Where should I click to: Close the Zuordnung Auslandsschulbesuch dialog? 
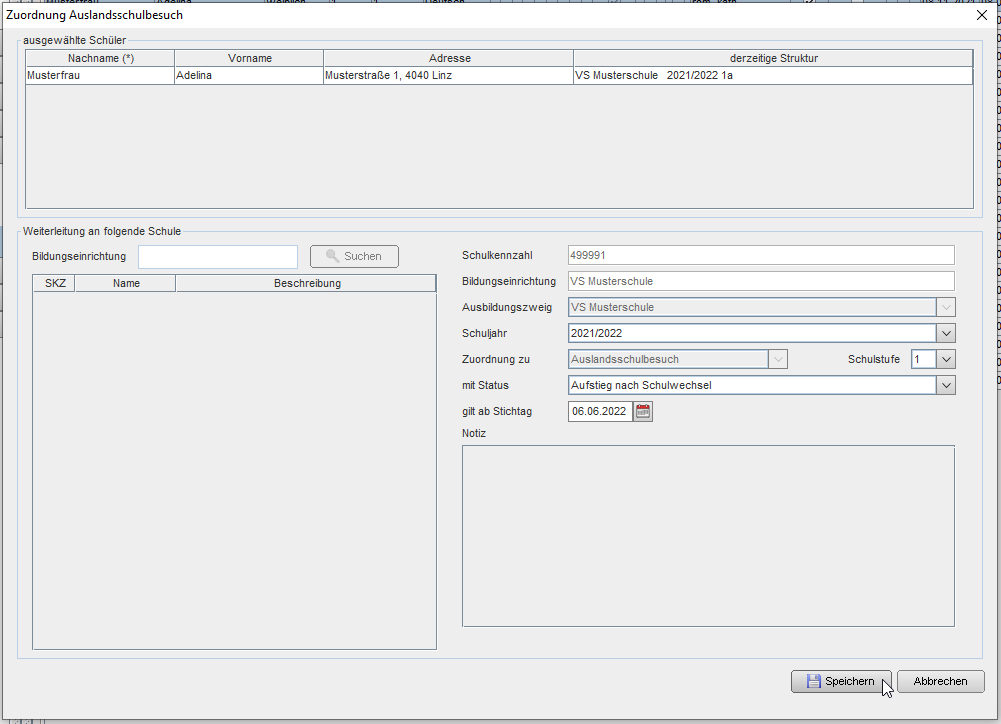981,15
